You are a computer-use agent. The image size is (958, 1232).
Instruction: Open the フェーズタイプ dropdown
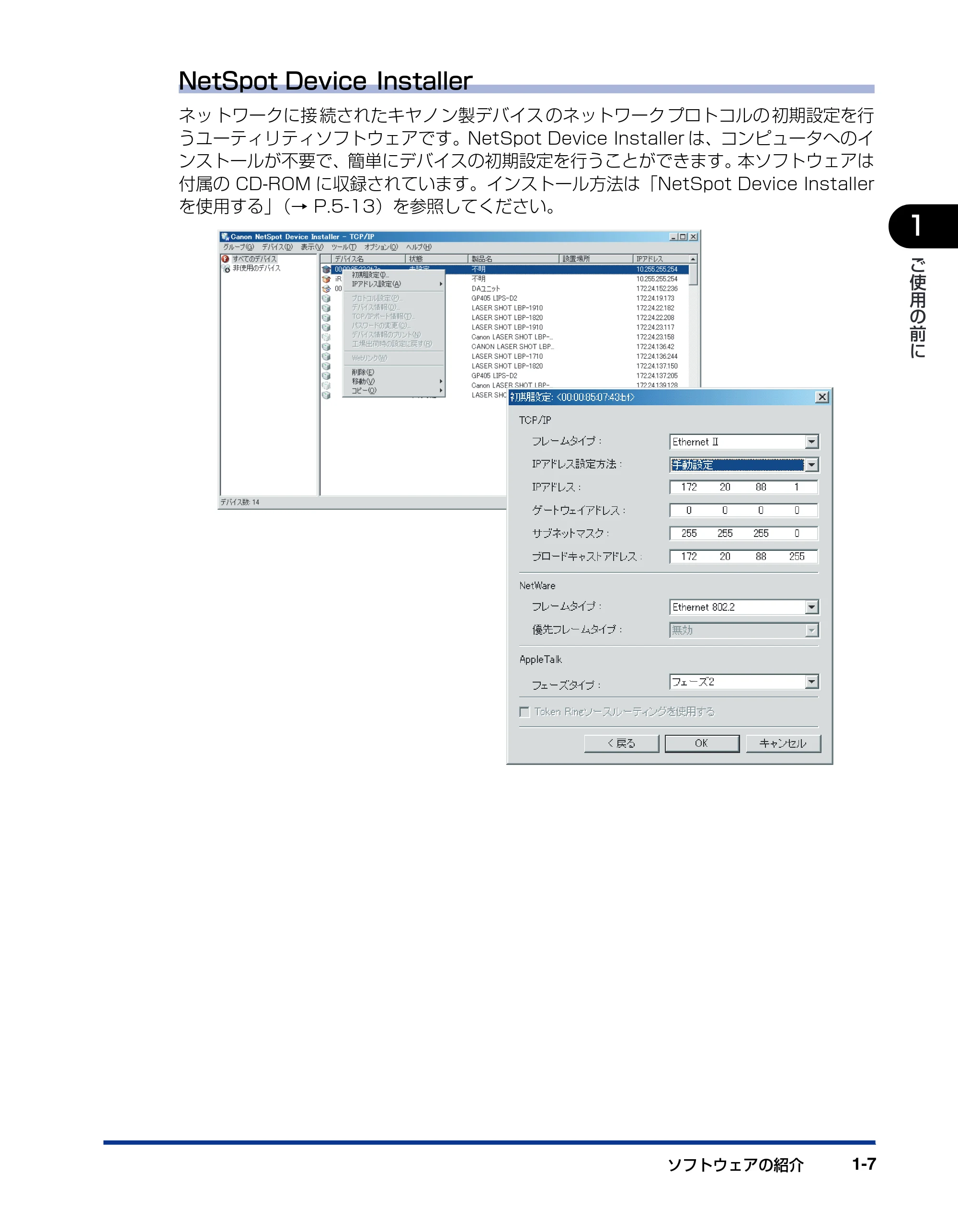[x=812, y=682]
